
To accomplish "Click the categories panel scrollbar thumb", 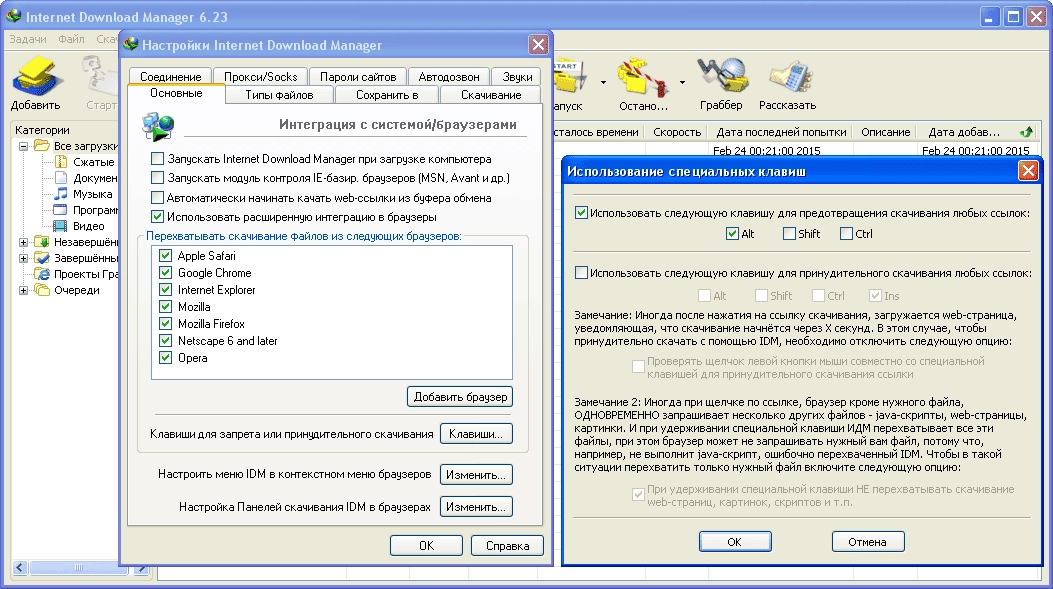I will [x=79, y=568].
